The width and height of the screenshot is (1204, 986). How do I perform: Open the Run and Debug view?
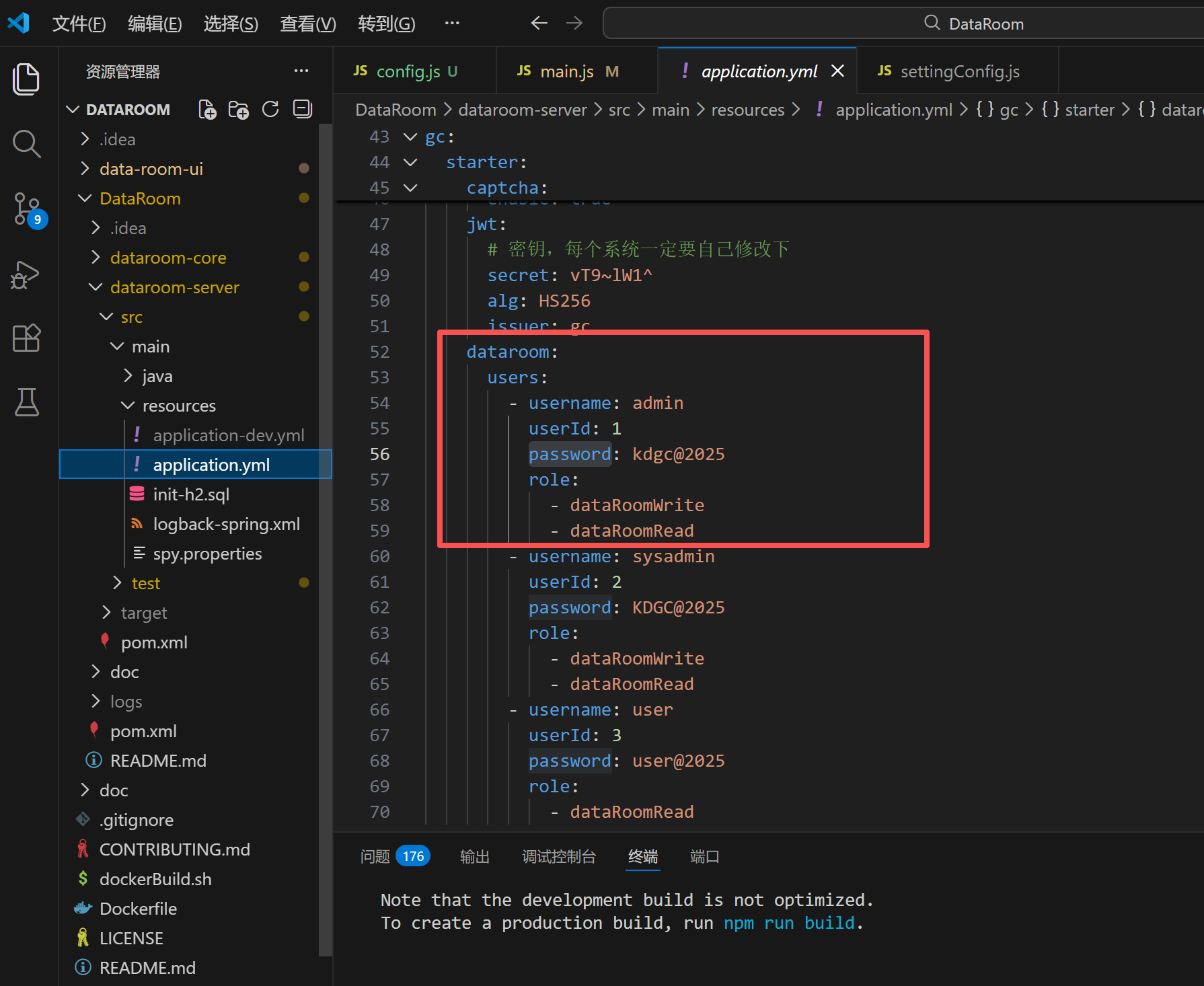point(26,274)
